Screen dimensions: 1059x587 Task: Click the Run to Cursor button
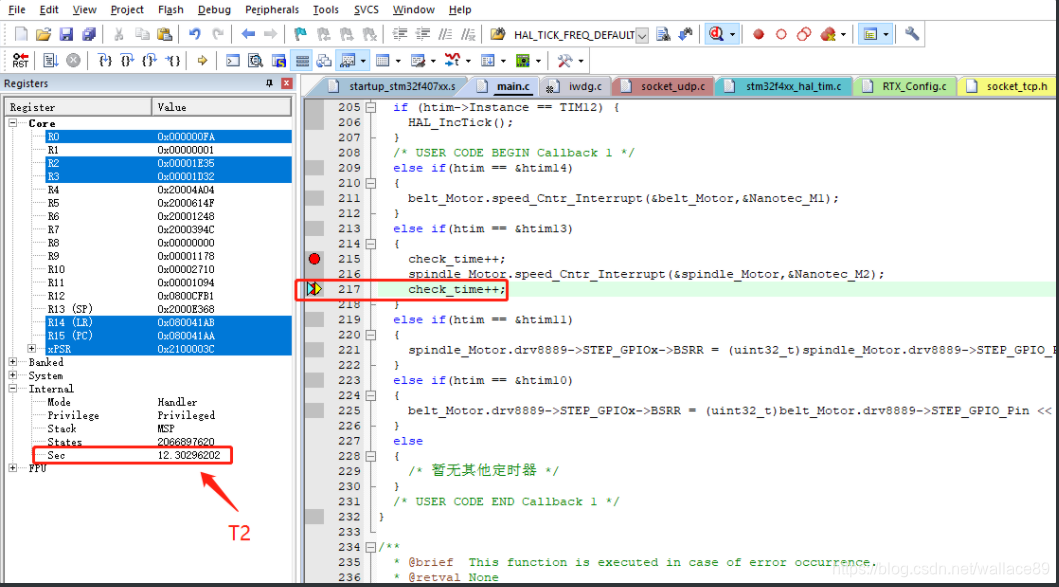(174, 60)
